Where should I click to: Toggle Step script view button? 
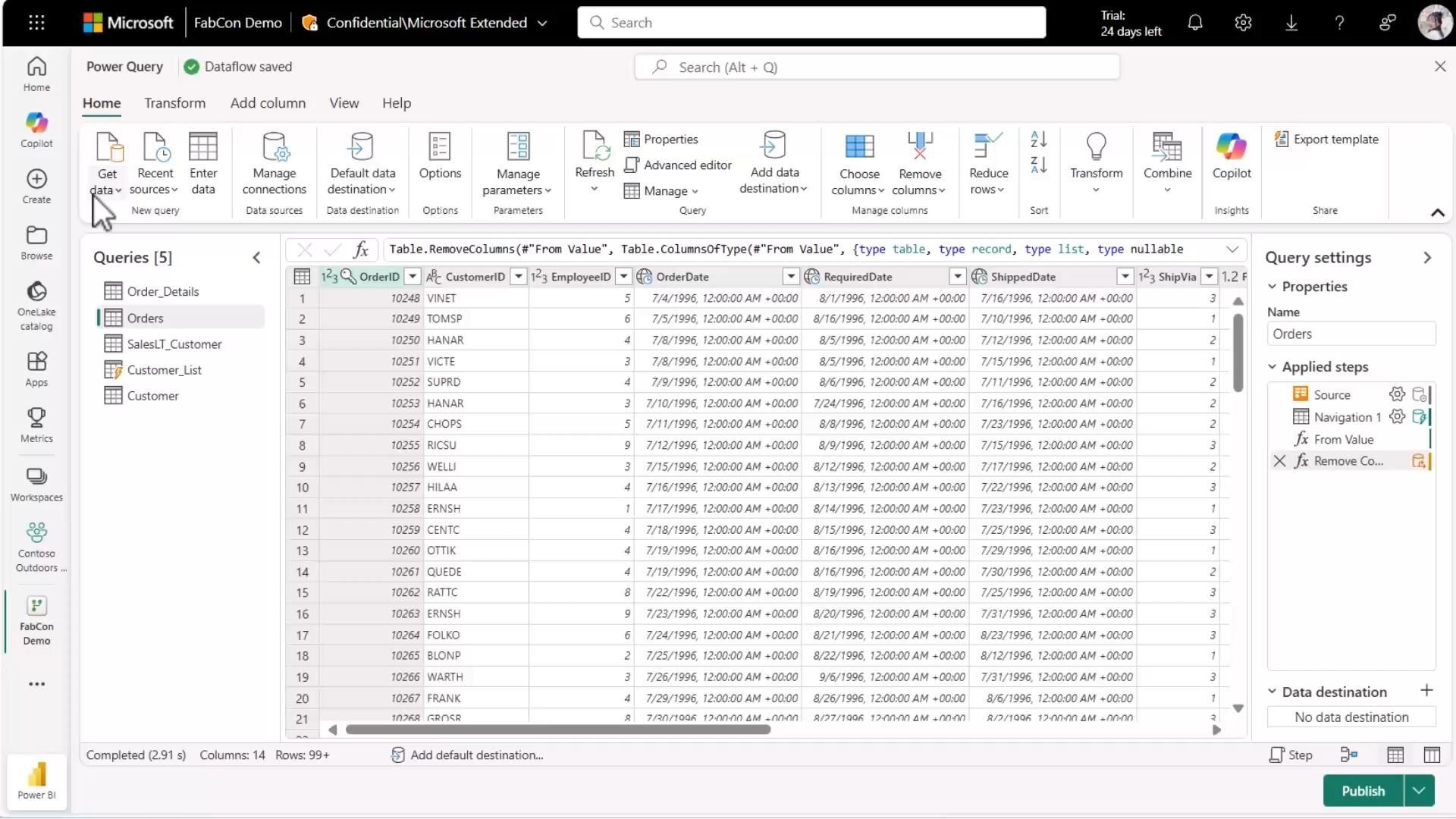click(1291, 755)
